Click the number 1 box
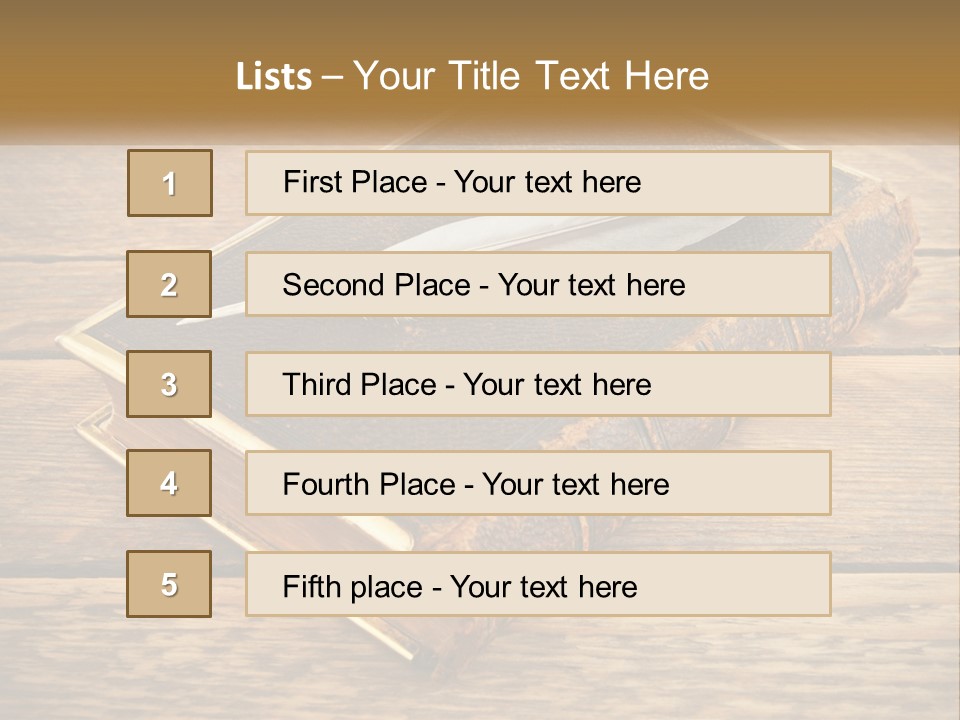Screen dimensions: 960x720 click(x=169, y=183)
